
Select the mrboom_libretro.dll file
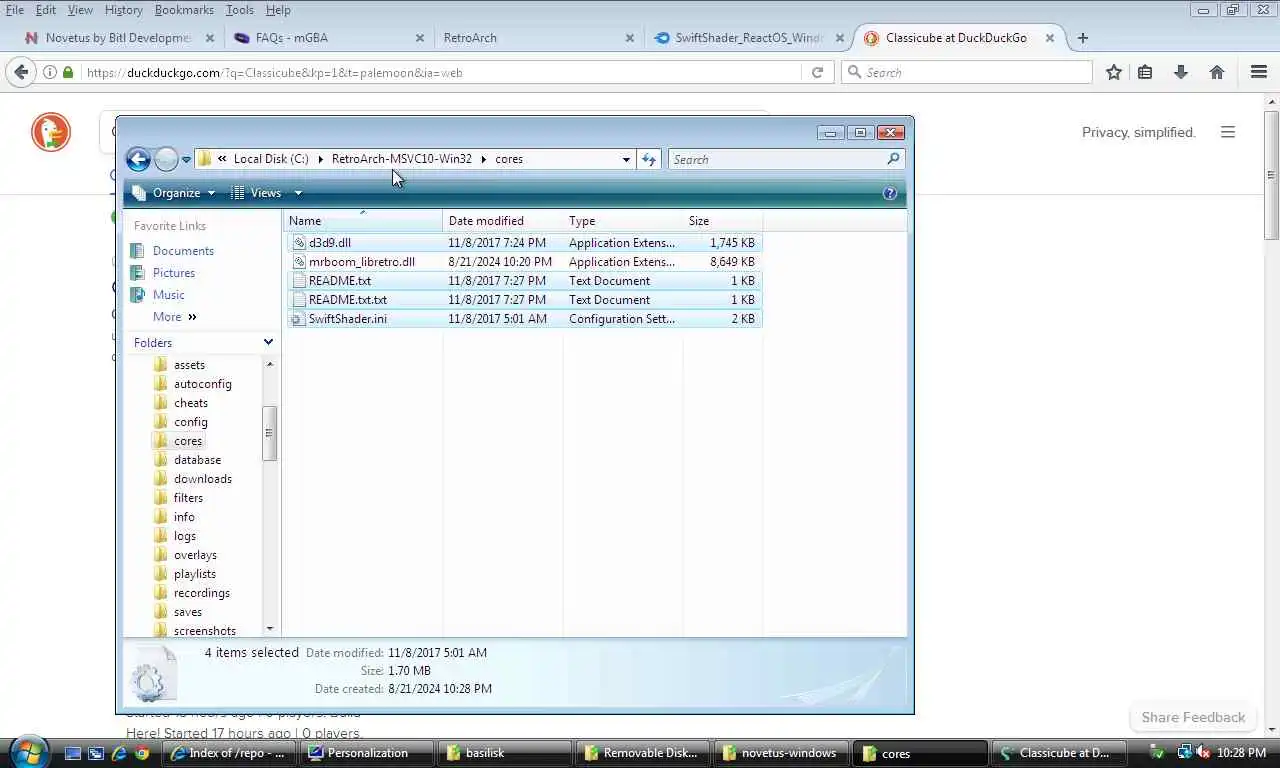tap(524, 262)
